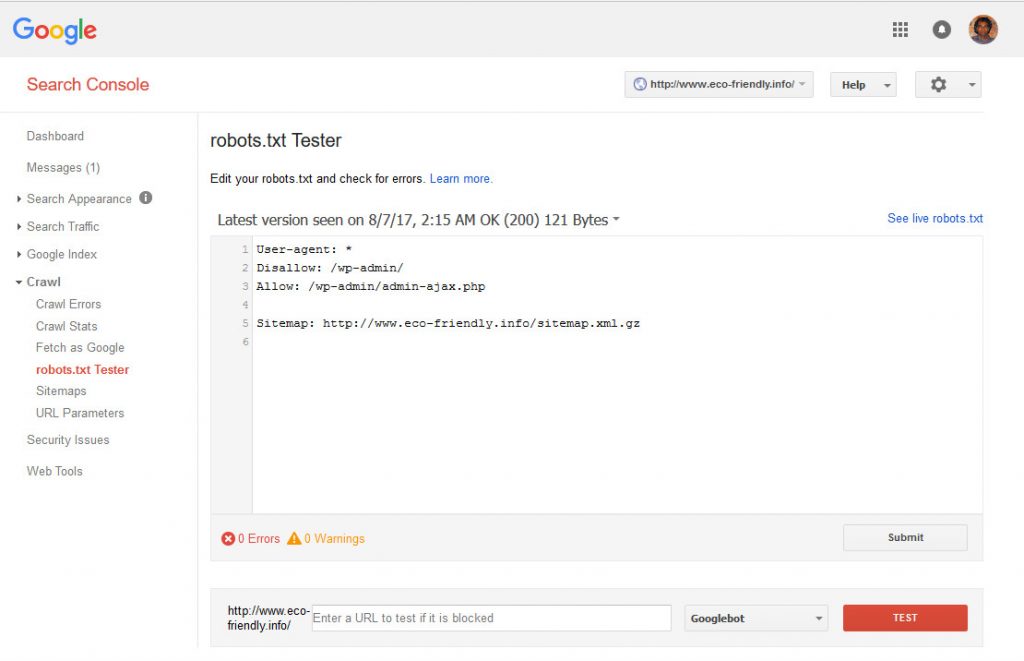Click the Learn more link
This screenshot has height=661, width=1024.
pos(461,179)
